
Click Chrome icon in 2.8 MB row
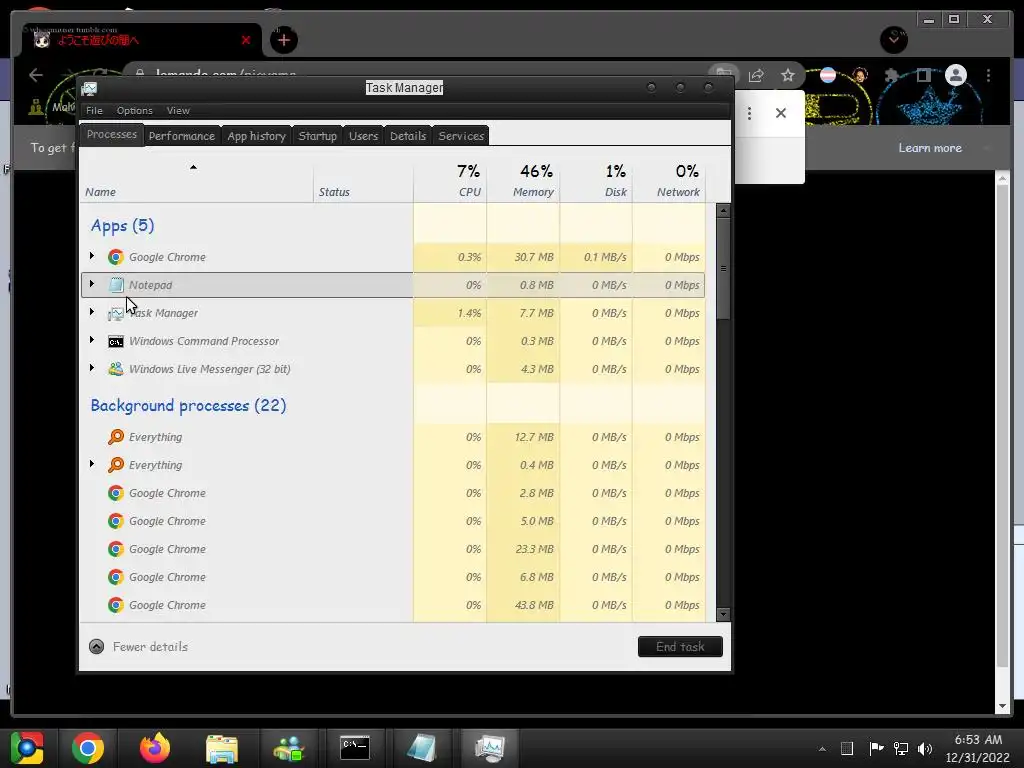pos(116,493)
